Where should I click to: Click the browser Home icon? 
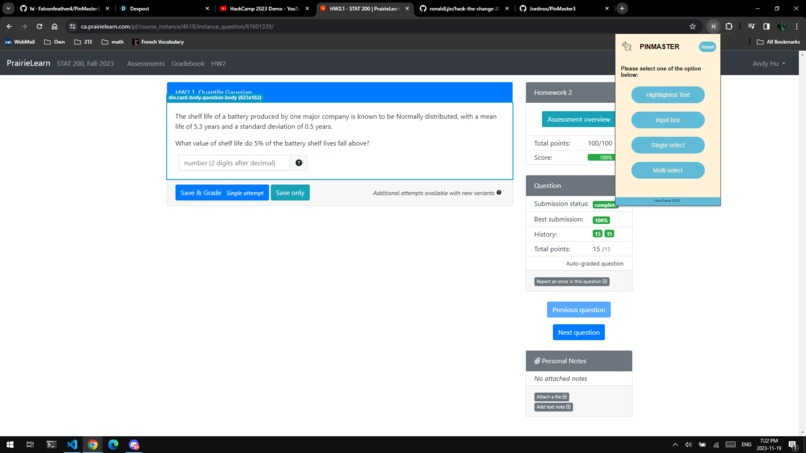point(54,26)
